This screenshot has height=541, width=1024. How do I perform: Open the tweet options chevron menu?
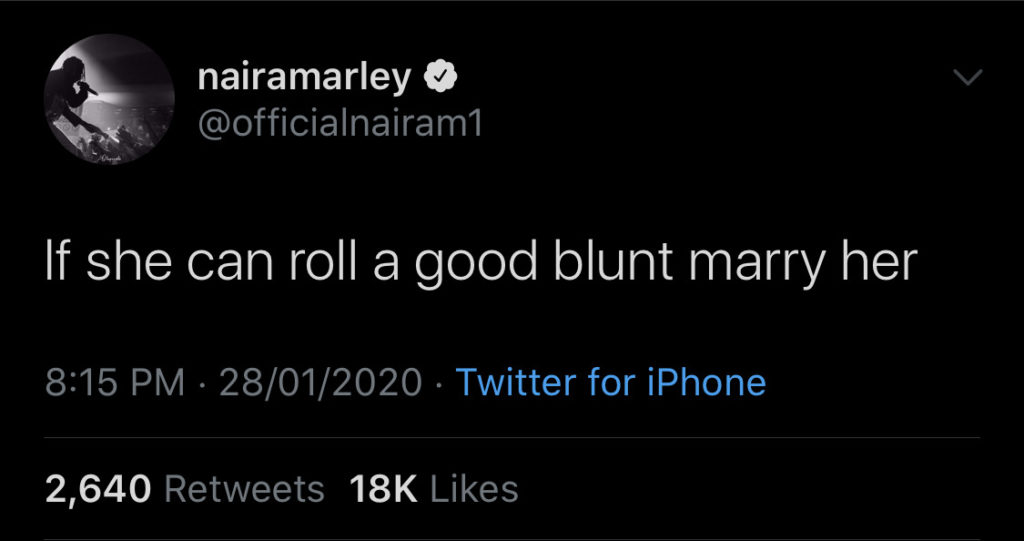969,78
